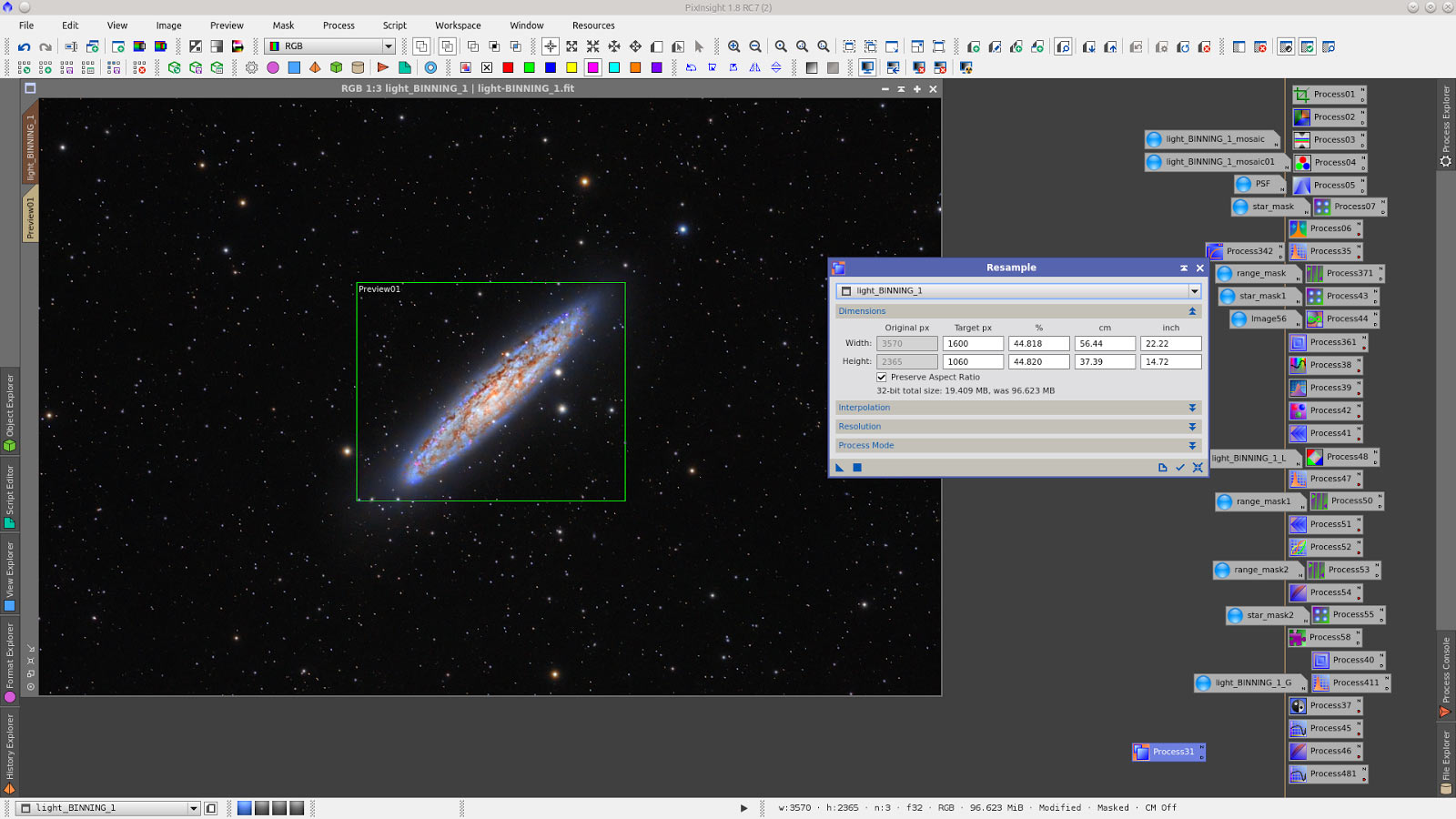This screenshot has width=1456, height=819.
Task: Uncheck Preserve Aspect Ratio in Resample
Action: pos(881,377)
